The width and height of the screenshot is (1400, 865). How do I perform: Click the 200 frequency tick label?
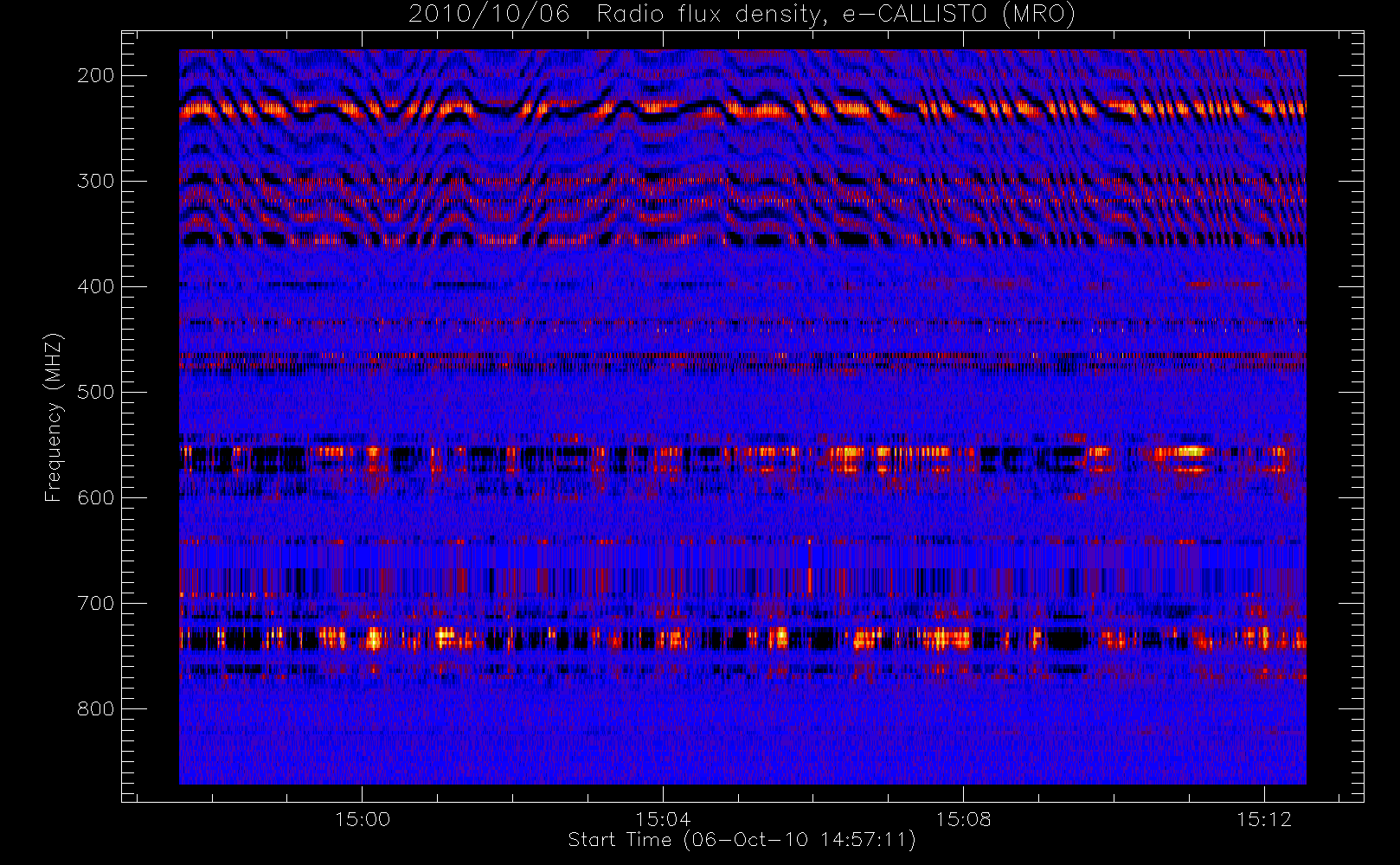[x=96, y=75]
